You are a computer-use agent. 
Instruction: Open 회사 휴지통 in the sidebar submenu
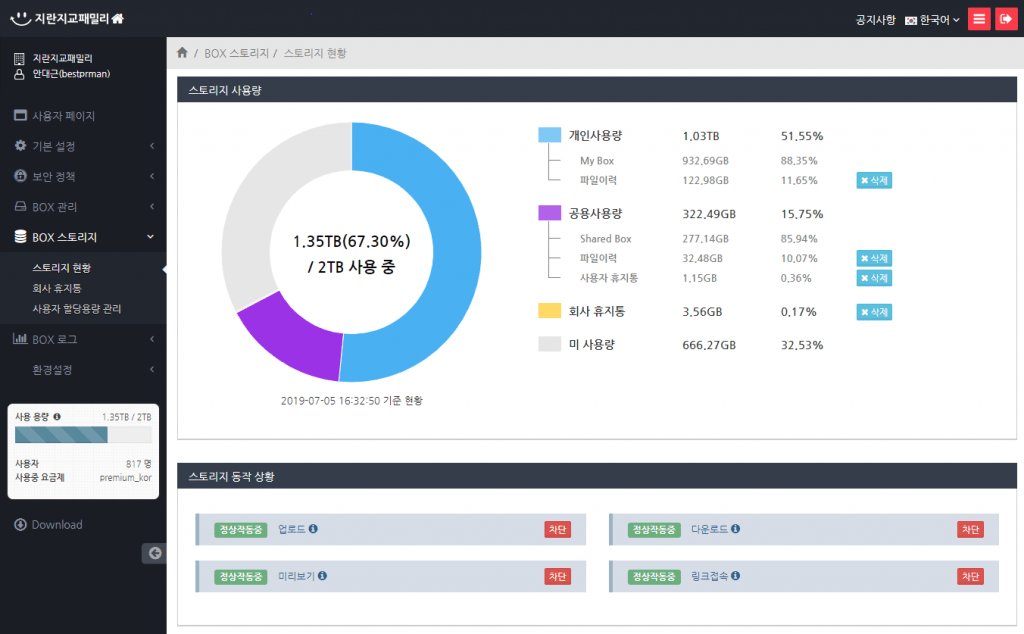coord(57,288)
